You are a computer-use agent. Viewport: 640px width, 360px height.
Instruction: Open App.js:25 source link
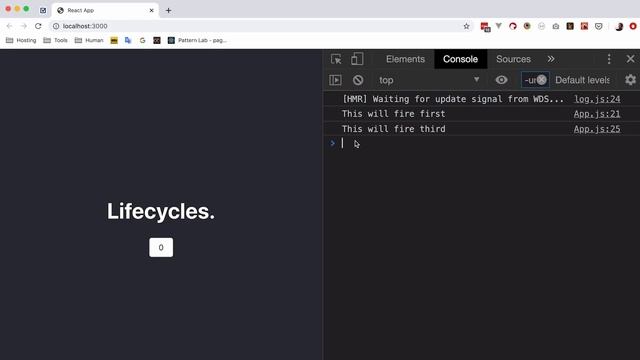[x=597, y=129]
